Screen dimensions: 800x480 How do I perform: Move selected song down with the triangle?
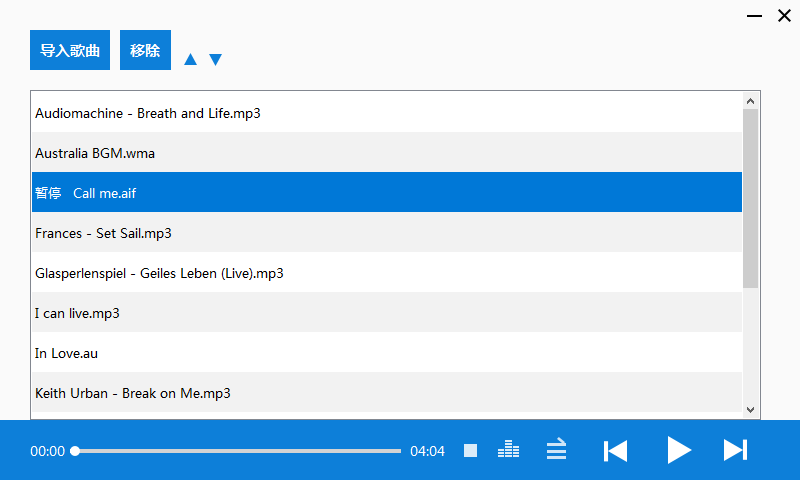(215, 60)
